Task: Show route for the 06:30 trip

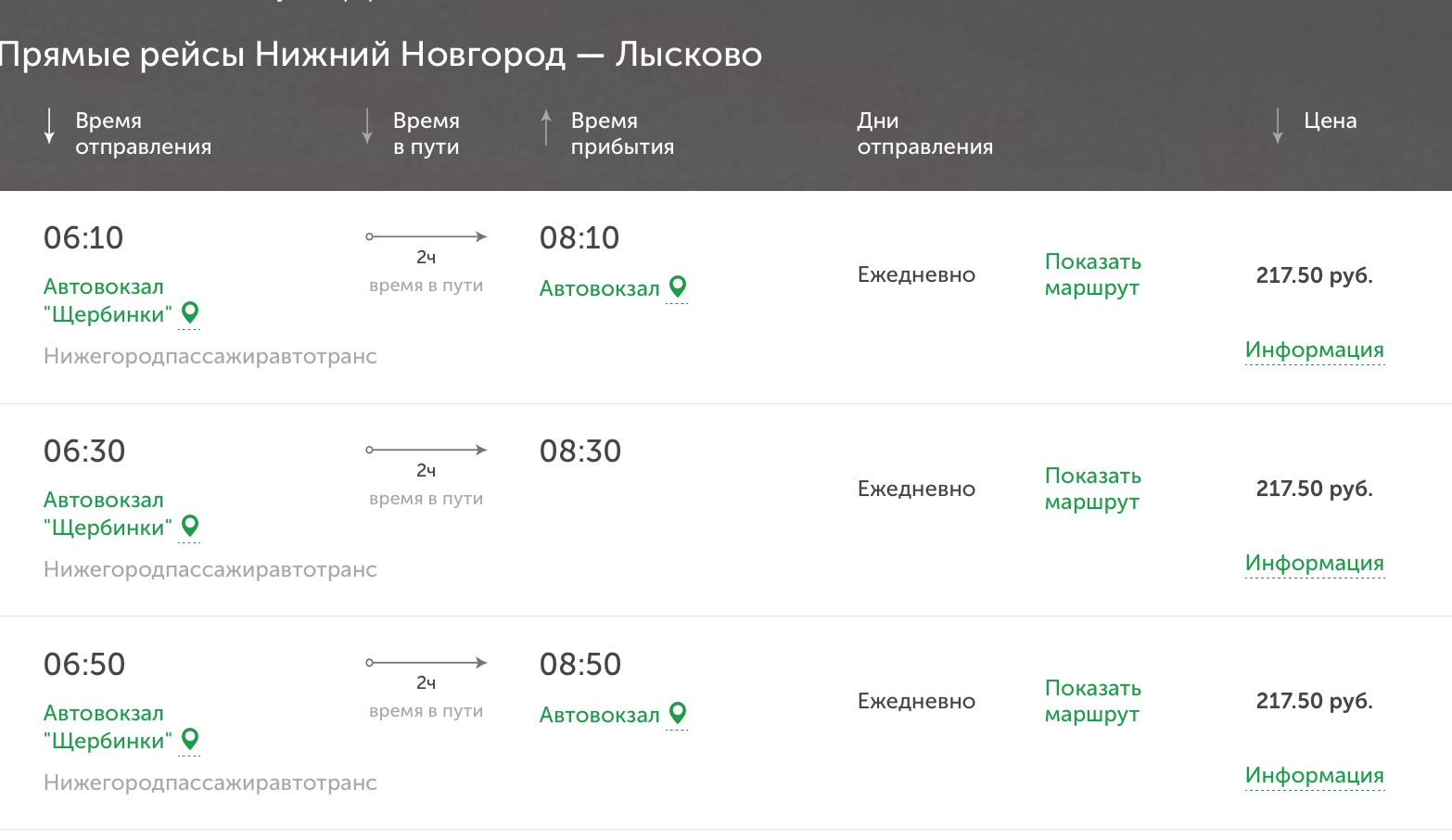Action: (x=1092, y=489)
